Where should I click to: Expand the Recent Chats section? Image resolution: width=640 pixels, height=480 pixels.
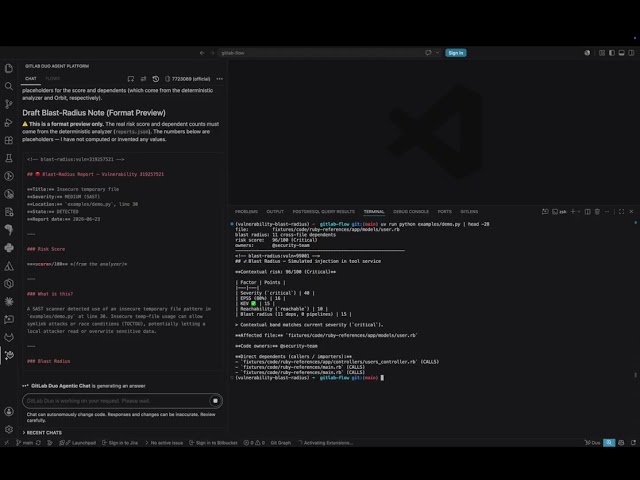42,433
